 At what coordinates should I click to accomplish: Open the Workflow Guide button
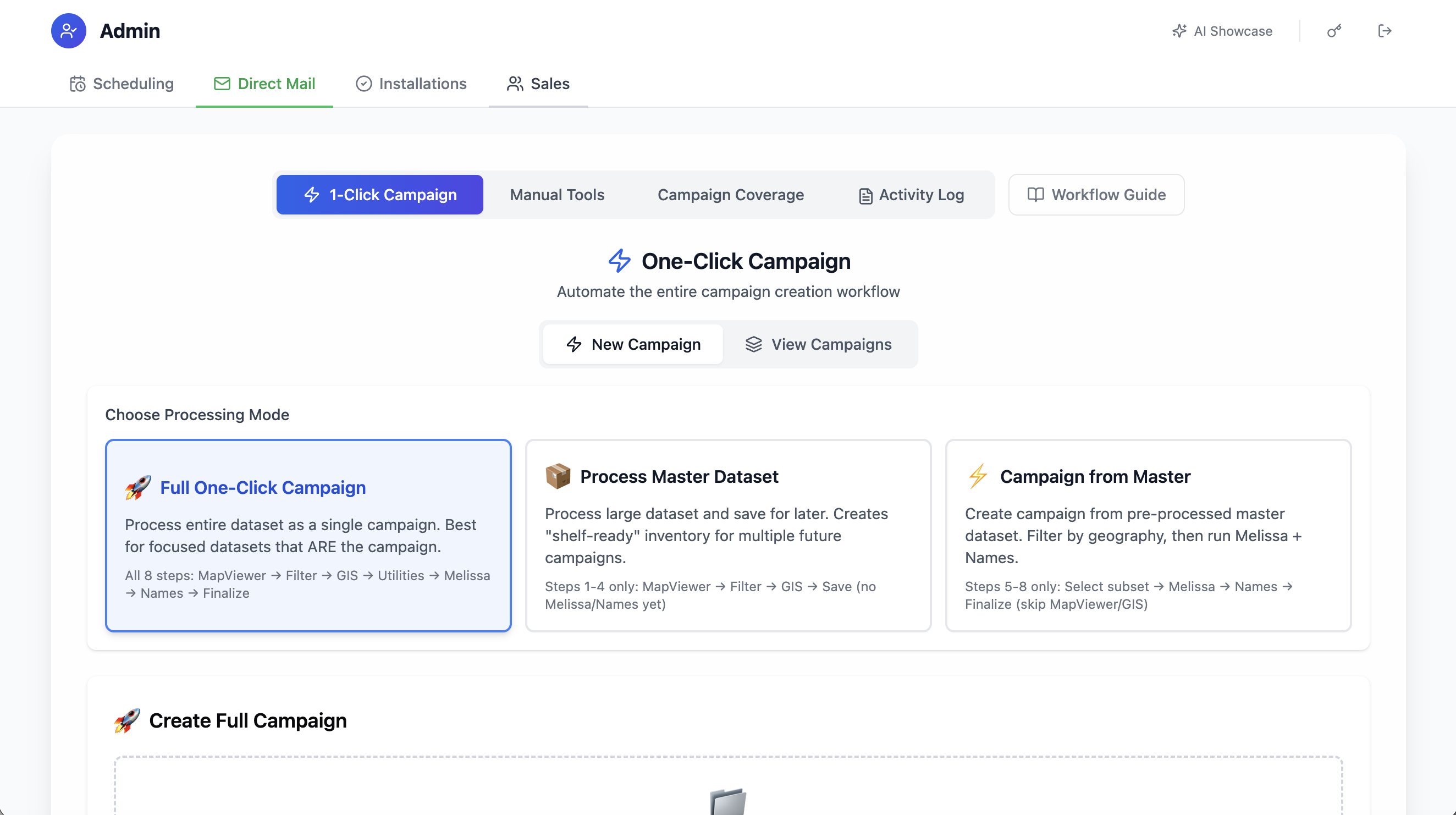tap(1096, 195)
